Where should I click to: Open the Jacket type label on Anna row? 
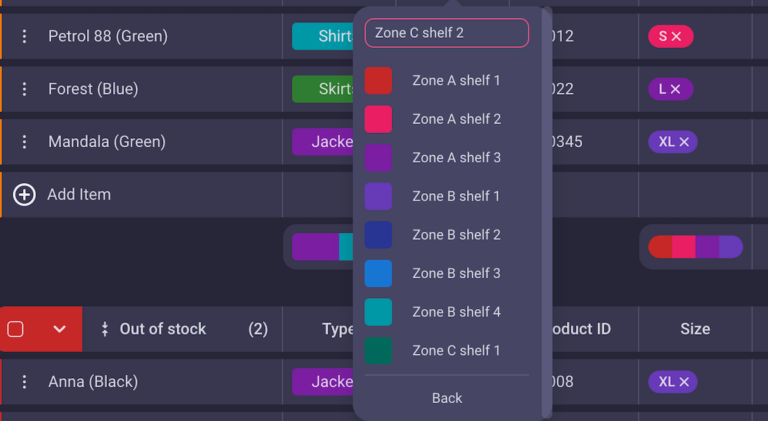[323, 382]
